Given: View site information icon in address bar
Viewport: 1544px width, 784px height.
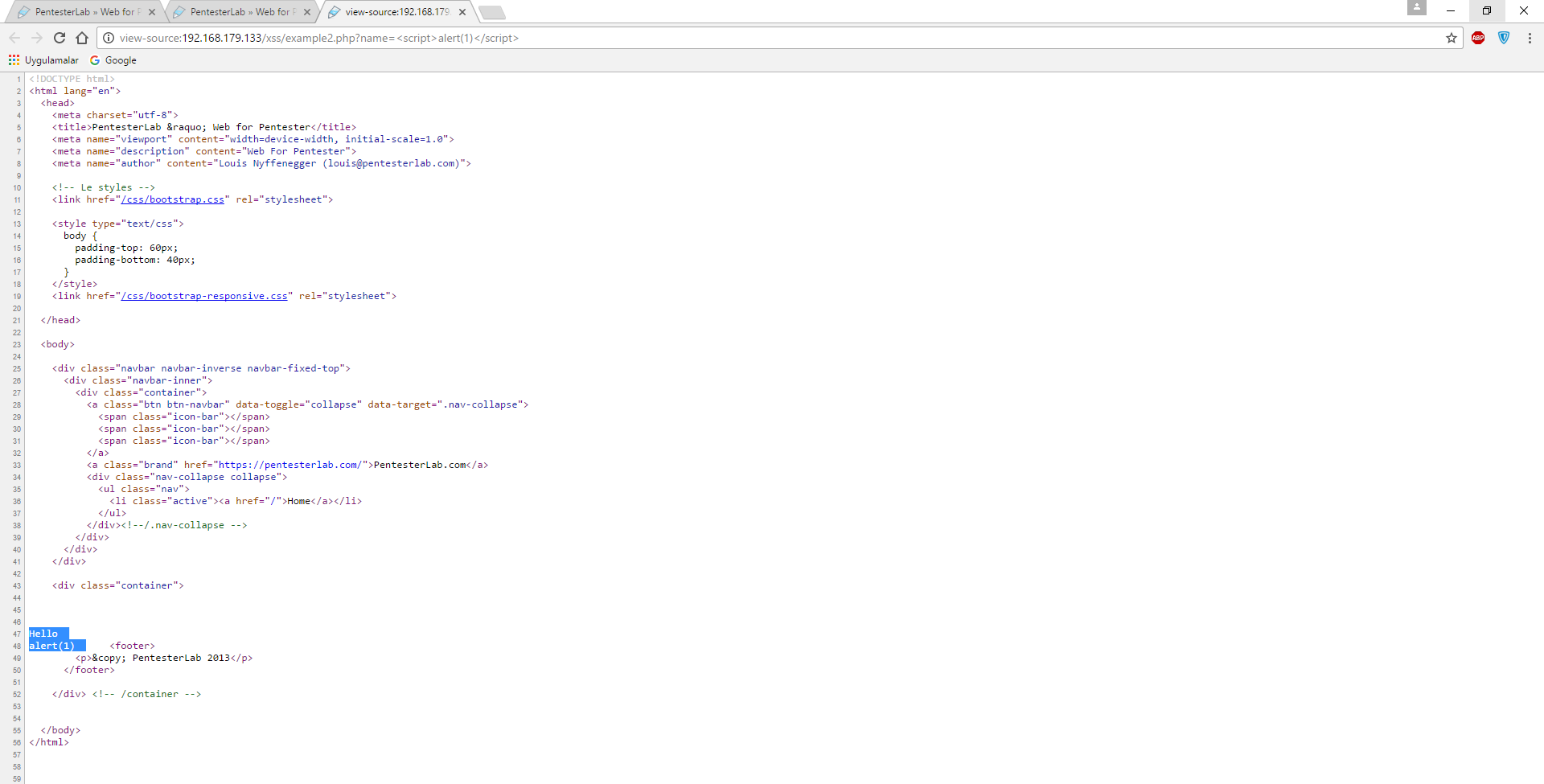Looking at the screenshot, I should [109, 38].
